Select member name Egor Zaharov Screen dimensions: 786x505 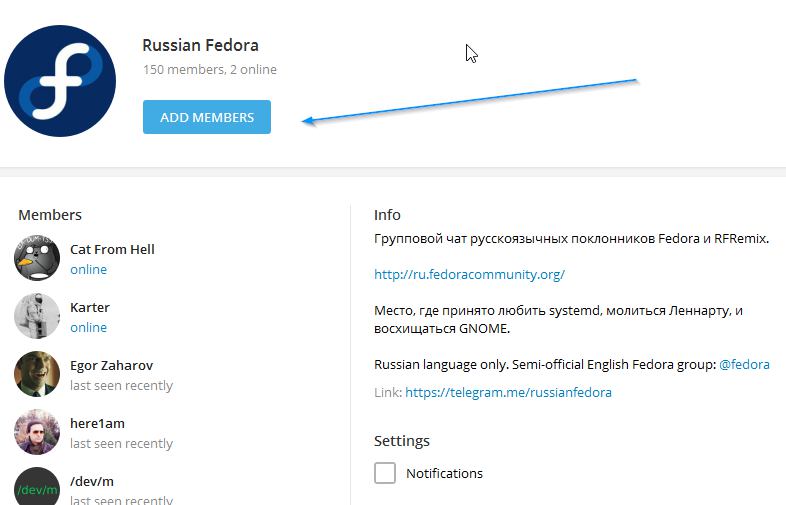111,366
